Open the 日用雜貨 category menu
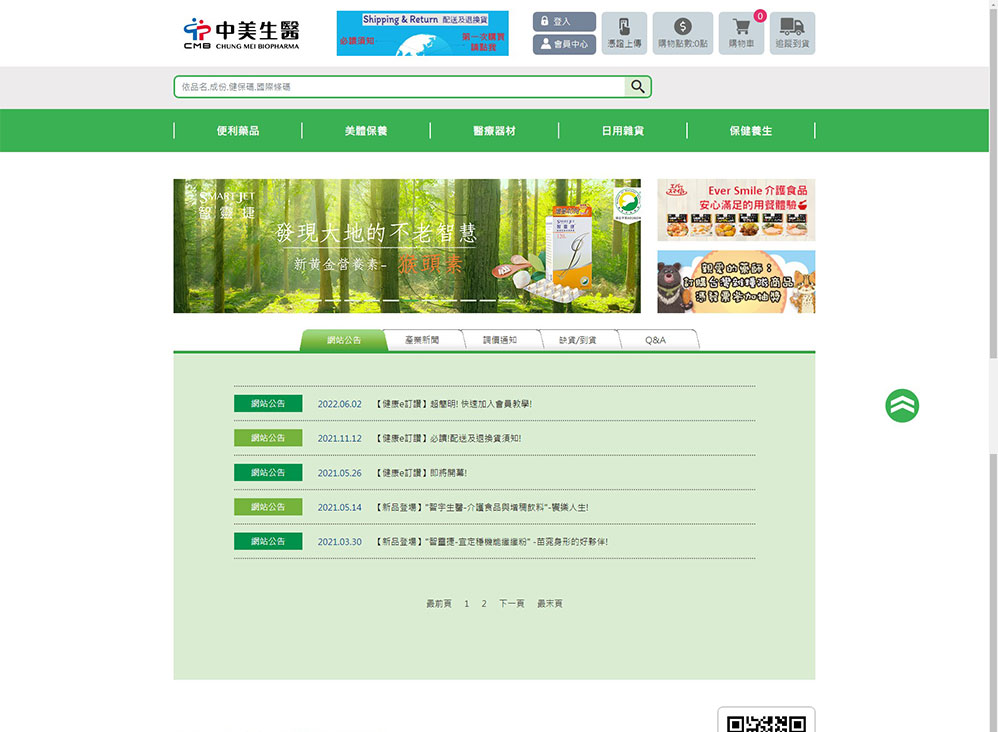The height and width of the screenshot is (732, 998). click(622, 130)
